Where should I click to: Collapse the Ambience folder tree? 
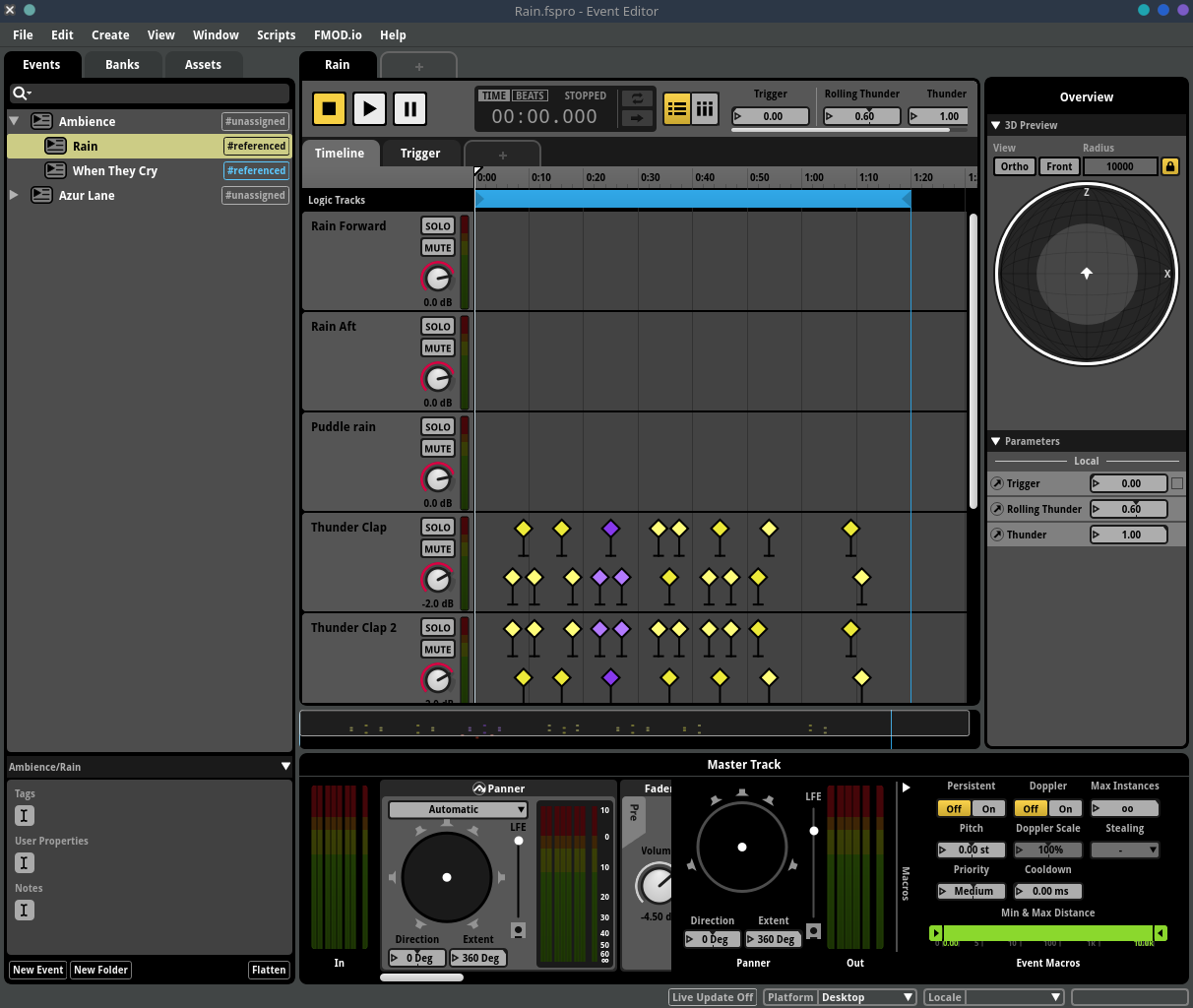tap(15, 121)
